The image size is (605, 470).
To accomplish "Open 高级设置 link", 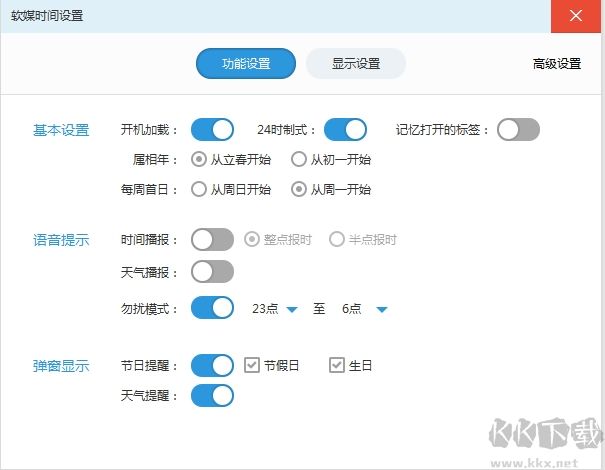I will click(557, 63).
